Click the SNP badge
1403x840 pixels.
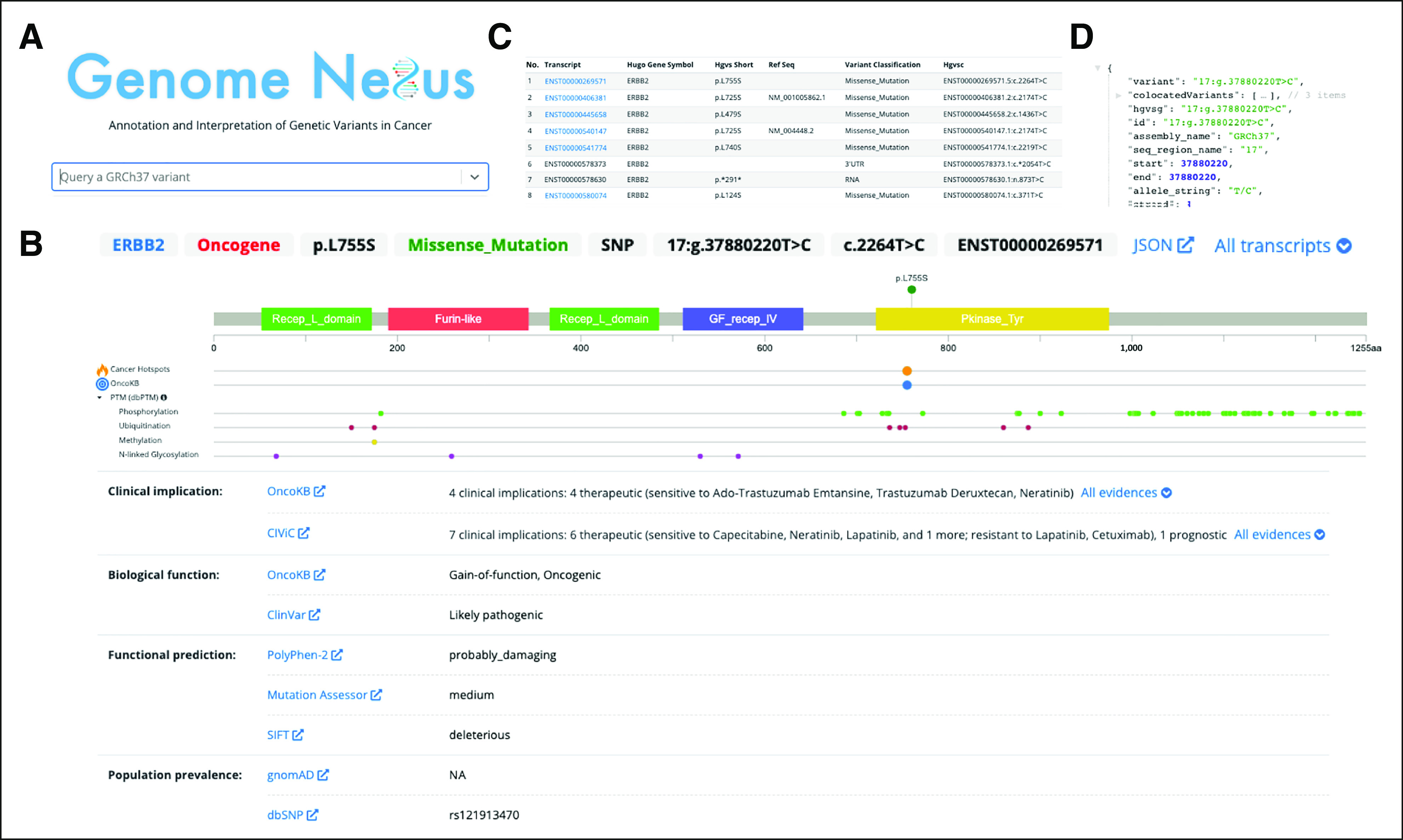[x=617, y=245]
